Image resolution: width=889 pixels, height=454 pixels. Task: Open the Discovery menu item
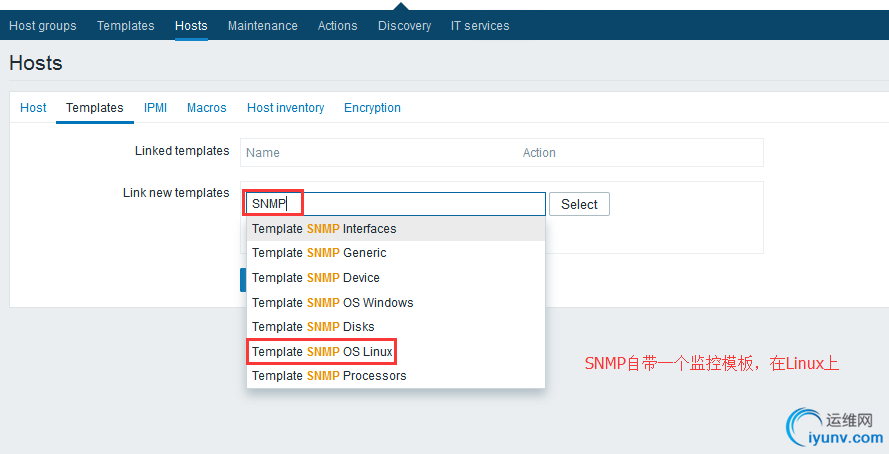tap(404, 26)
